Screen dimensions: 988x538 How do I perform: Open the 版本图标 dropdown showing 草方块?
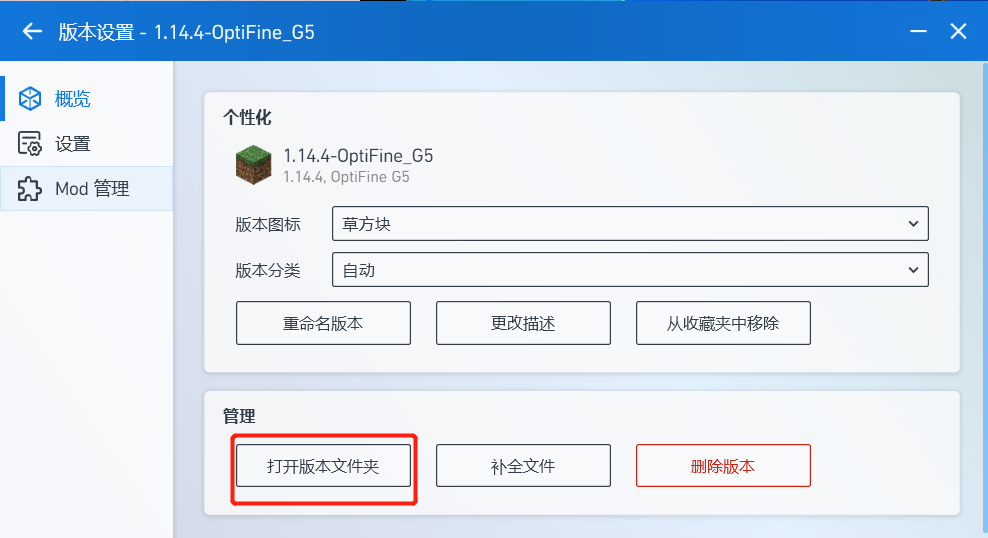click(x=630, y=224)
